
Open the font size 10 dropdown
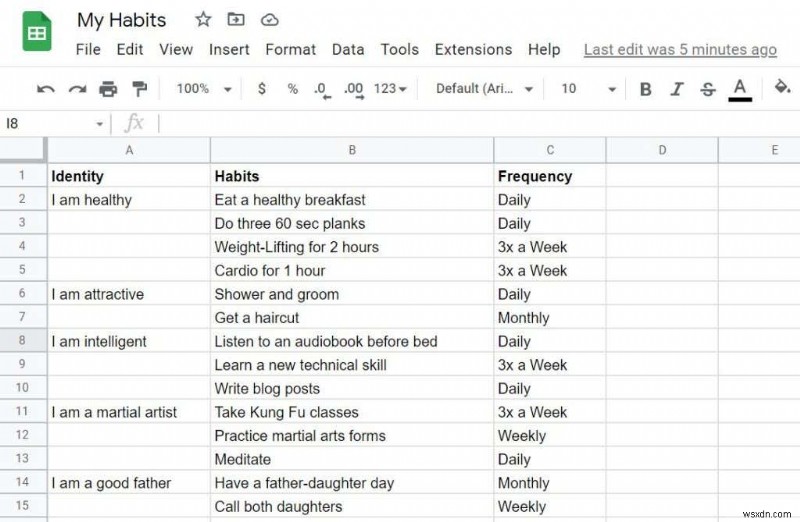[x=588, y=89]
